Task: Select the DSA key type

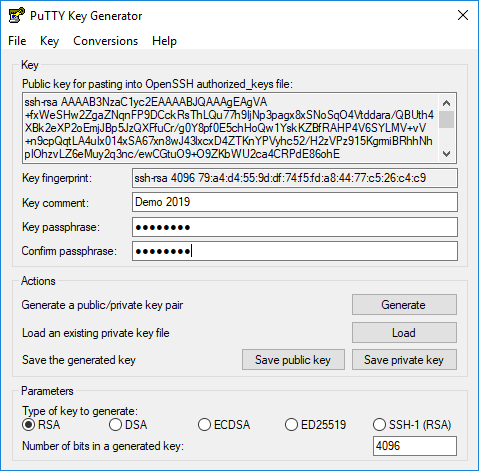Action: 128,425
